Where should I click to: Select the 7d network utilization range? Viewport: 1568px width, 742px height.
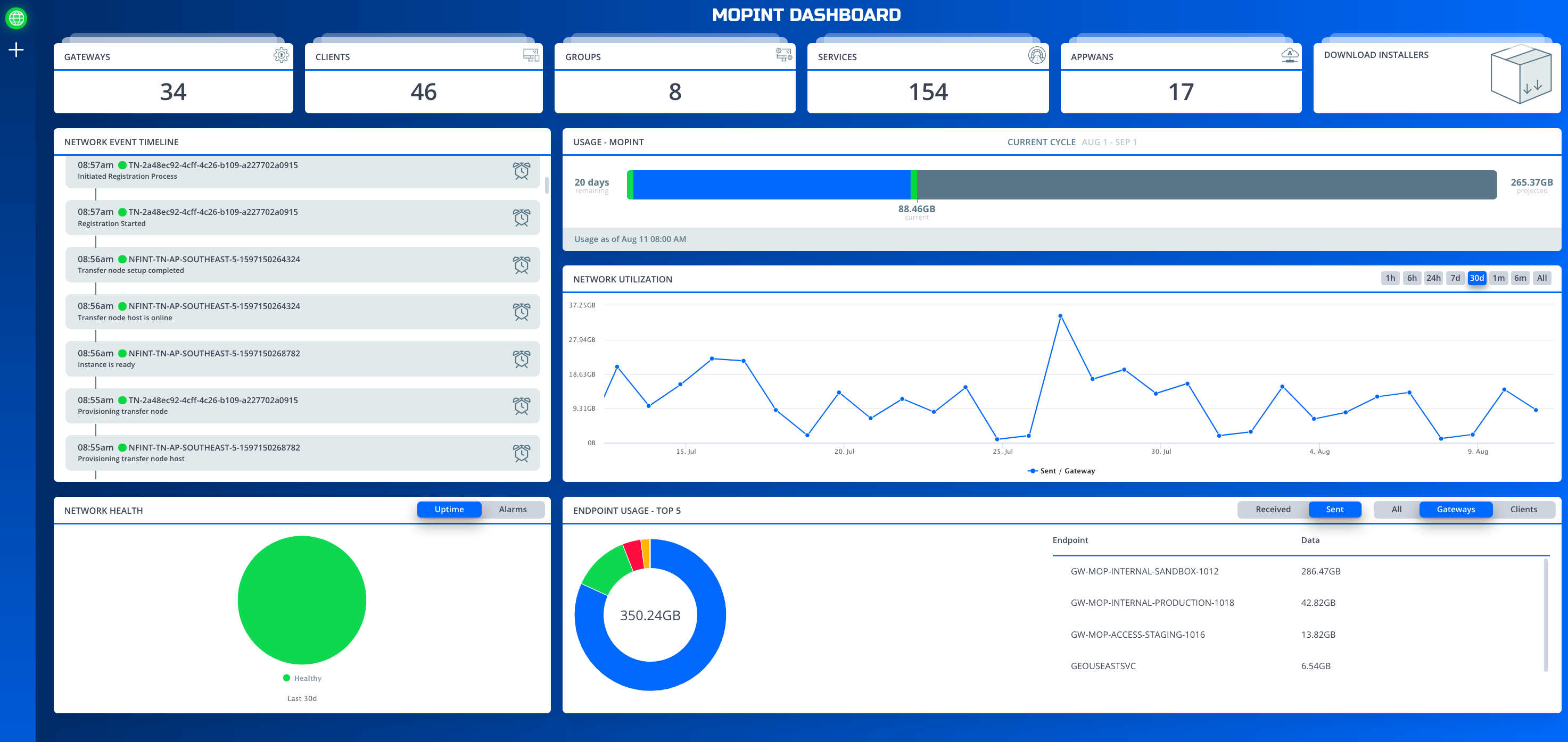1455,278
